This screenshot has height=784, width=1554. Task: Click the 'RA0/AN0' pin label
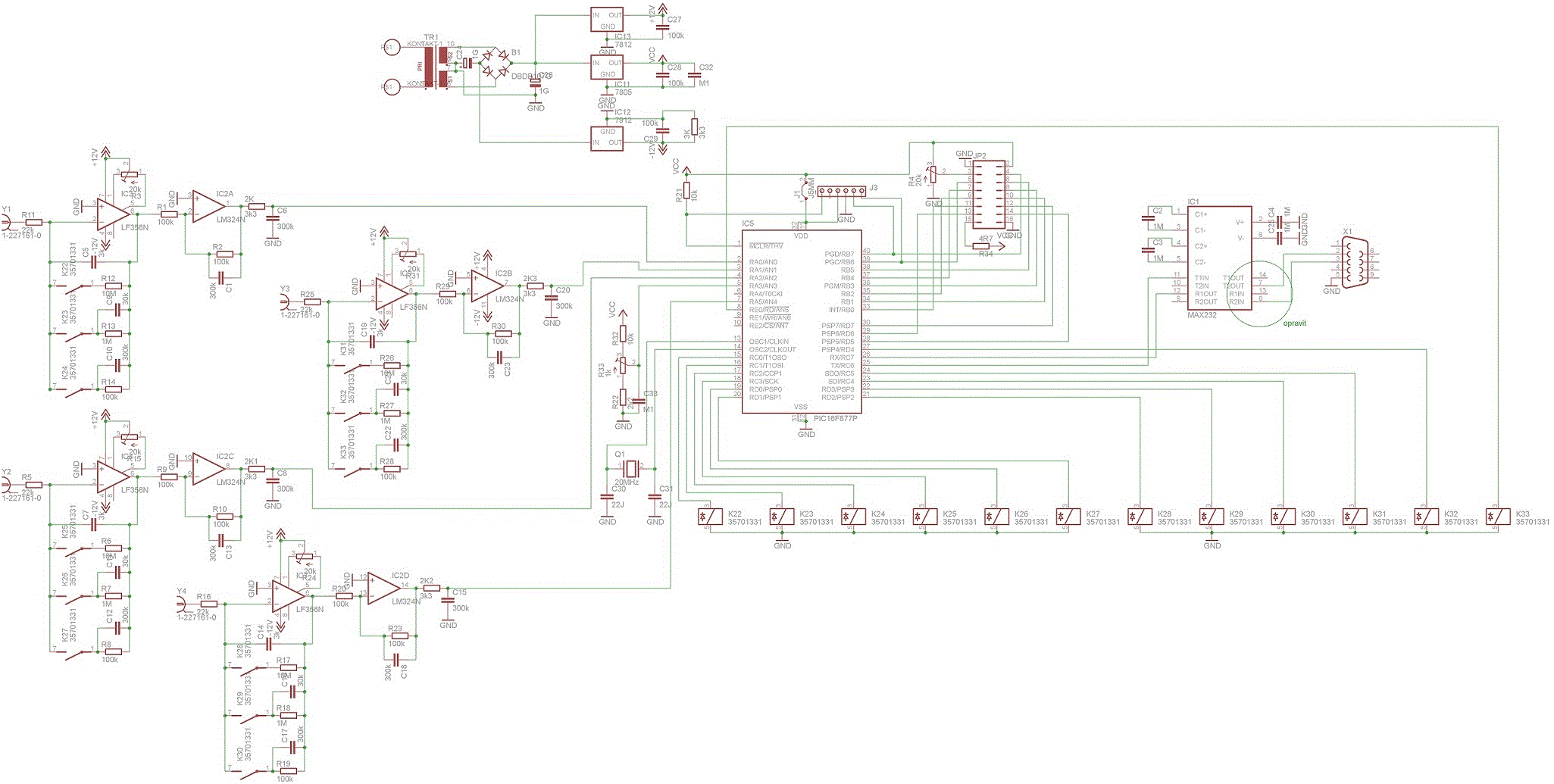pos(763,262)
